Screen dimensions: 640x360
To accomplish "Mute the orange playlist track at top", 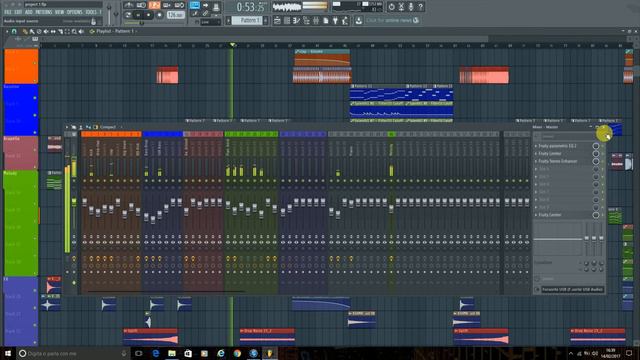I will click(35, 63).
